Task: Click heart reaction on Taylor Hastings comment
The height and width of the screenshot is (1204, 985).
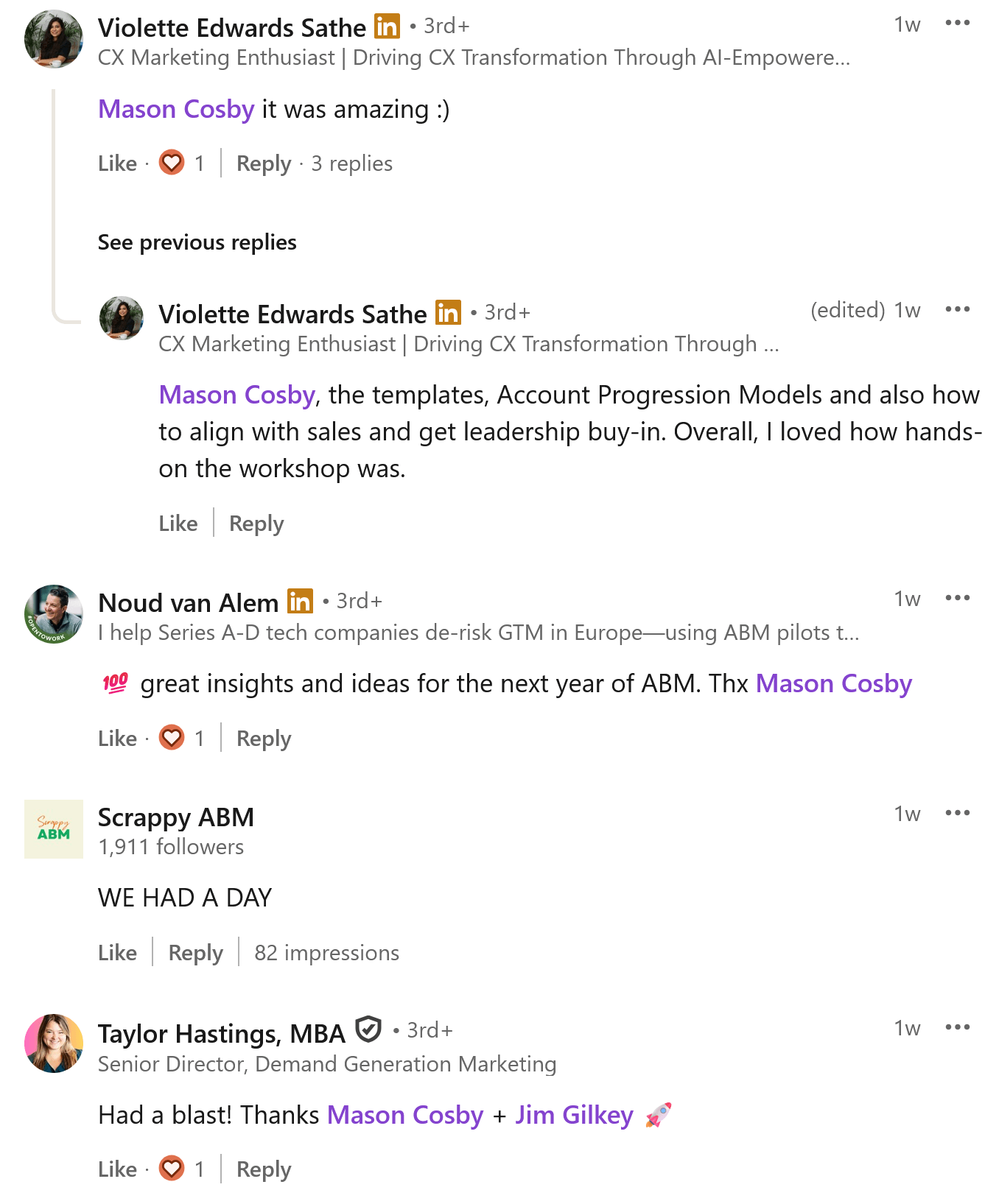Action: [172, 1169]
